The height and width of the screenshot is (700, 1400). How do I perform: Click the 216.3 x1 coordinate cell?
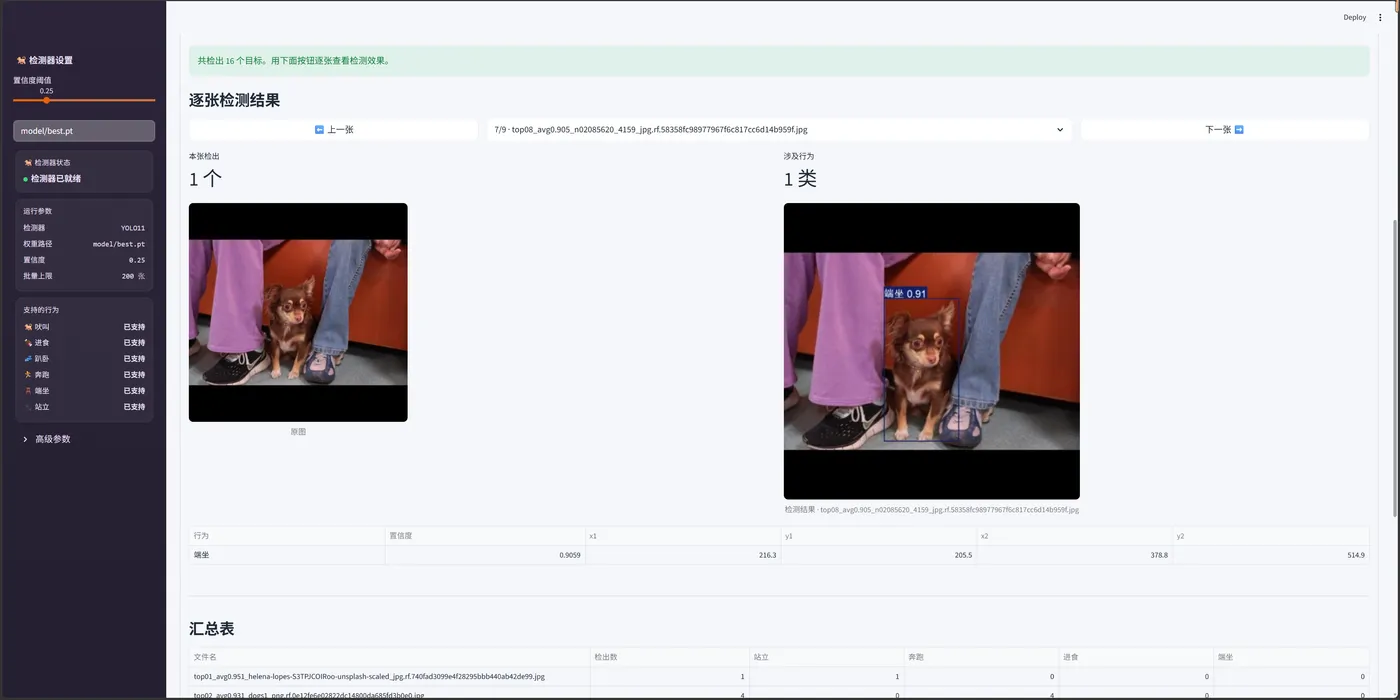coord(683,555)
